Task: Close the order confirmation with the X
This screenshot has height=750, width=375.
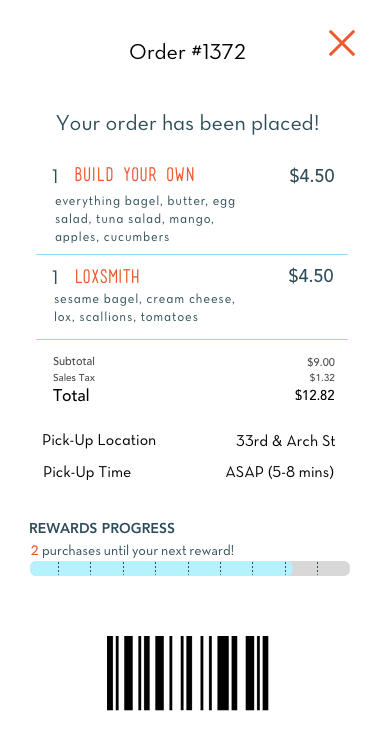Action: (342, 43)
